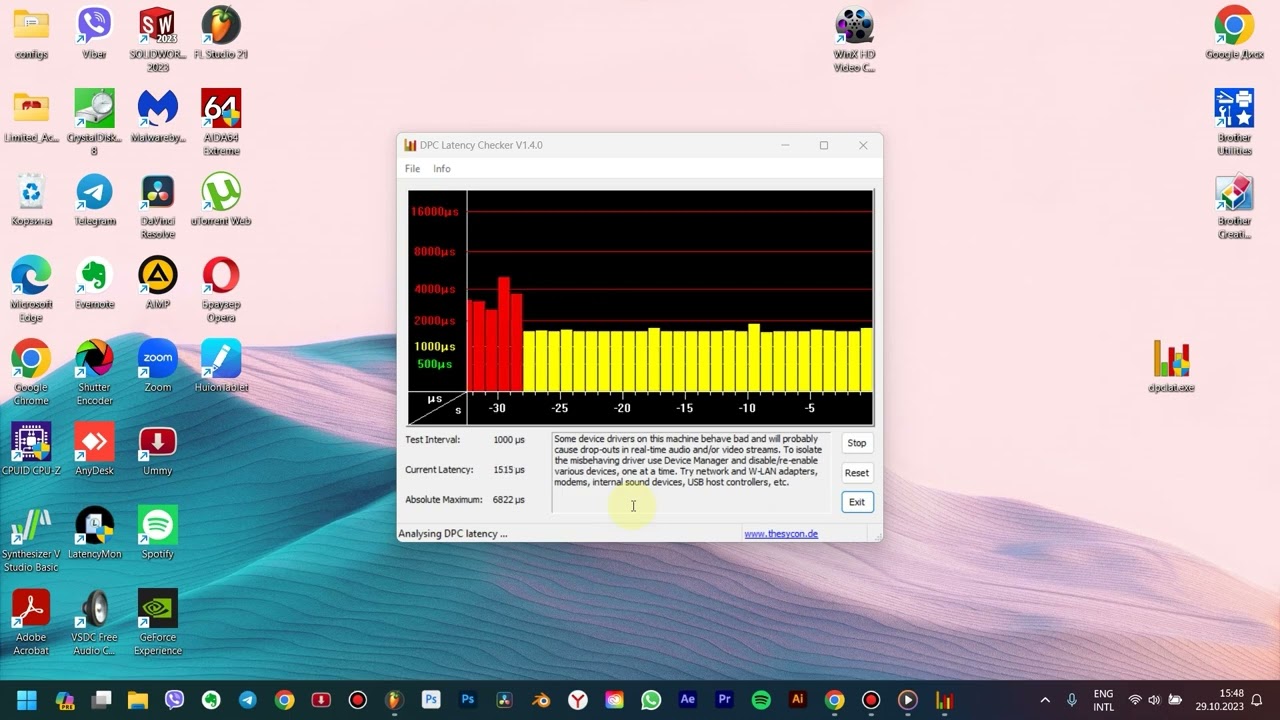
Task: Select the Google Диск desktop icon
Action: [1234, 33]
